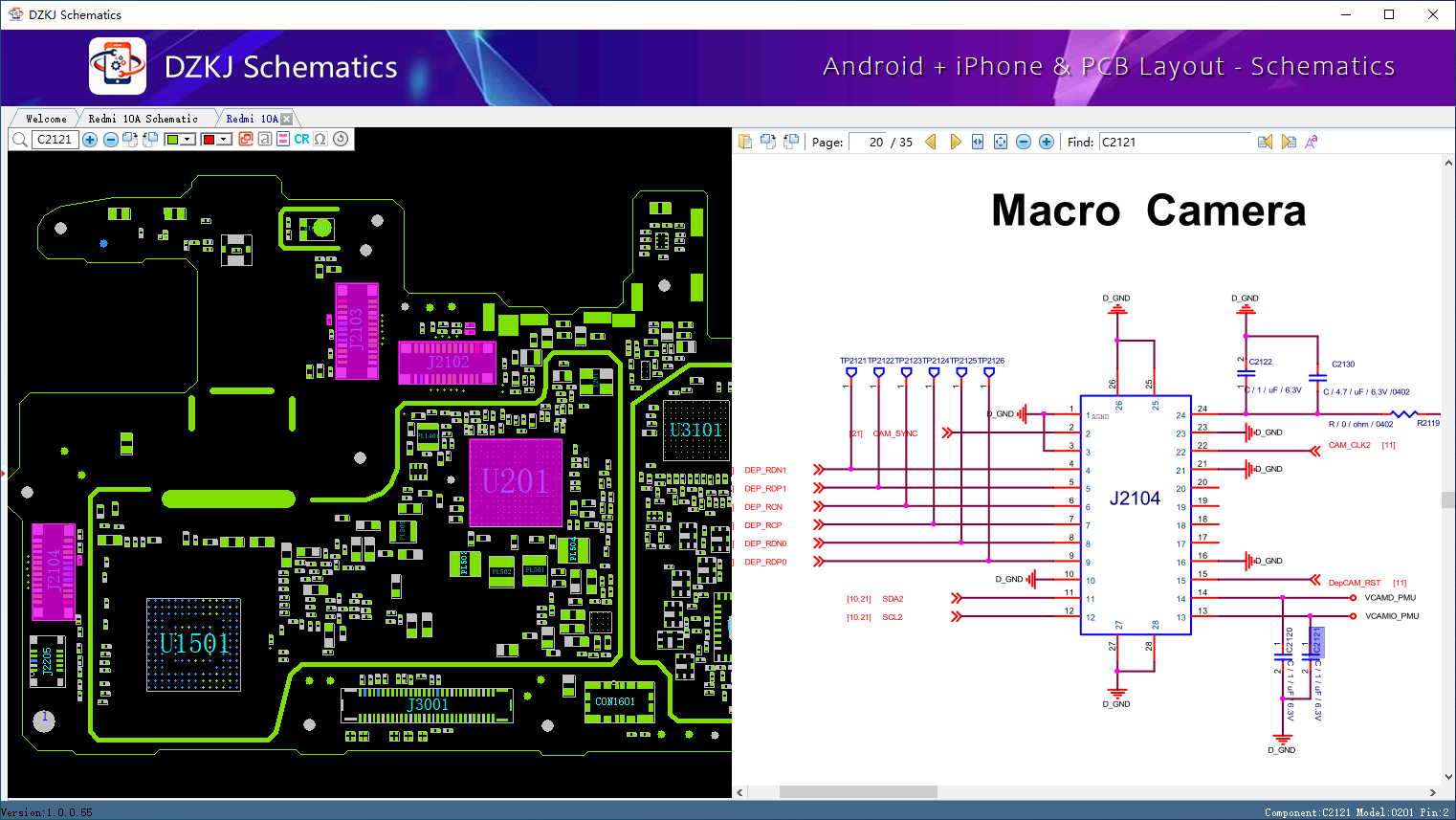Select connector J2205 on the PCB
Screen dimensions: 1456x820
point(48,660)
